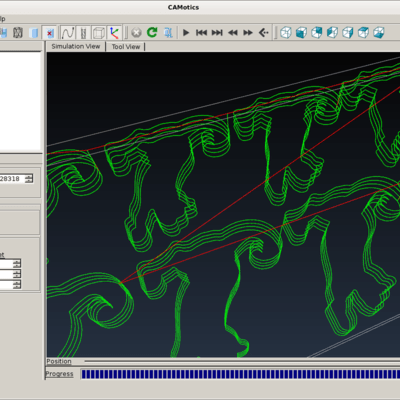Click the dashed left-arrow direction icon
The height and width of the screenshot is (400, 400).
coord(264,33)
